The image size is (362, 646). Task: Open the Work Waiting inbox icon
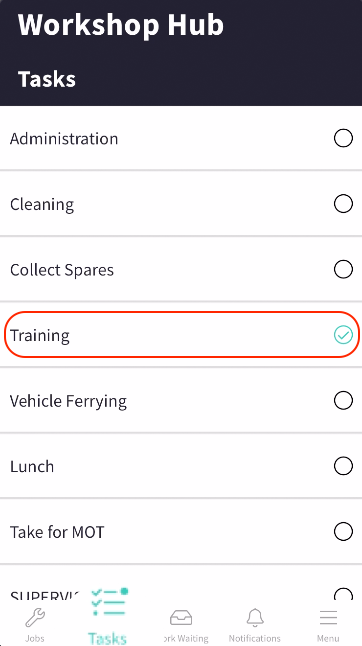(x=181, y=618)
